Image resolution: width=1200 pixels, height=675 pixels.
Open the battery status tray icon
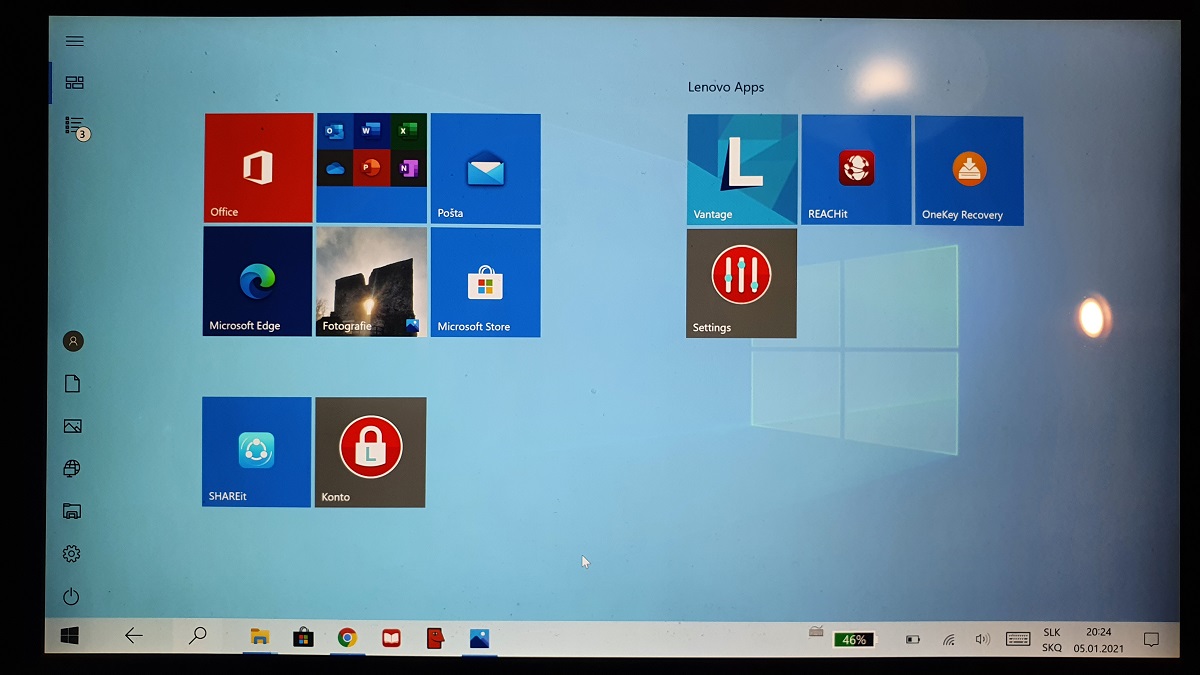tap(912, 640)
